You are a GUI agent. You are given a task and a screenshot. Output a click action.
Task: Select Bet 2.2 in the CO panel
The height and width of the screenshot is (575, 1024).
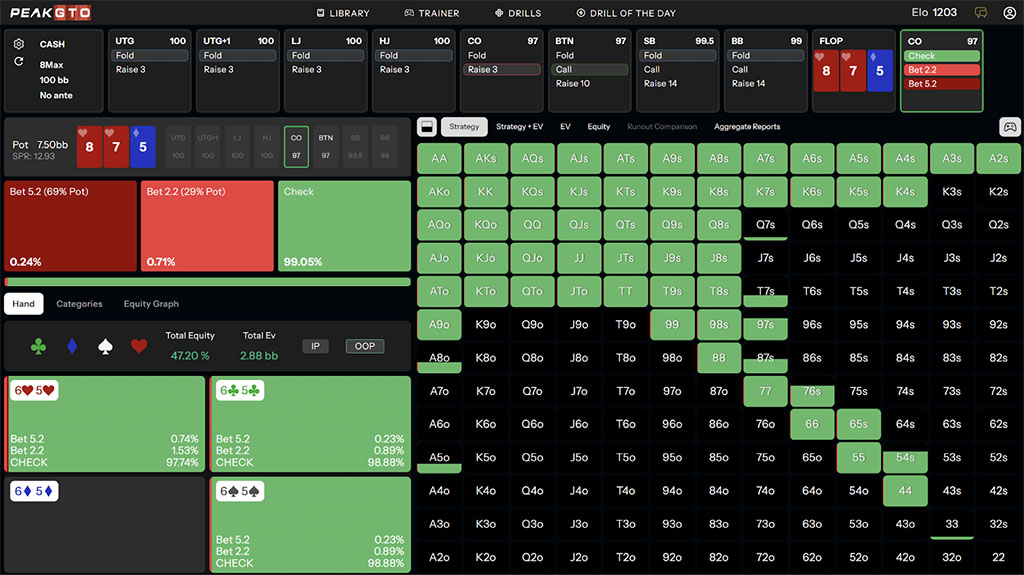point(941,70)
